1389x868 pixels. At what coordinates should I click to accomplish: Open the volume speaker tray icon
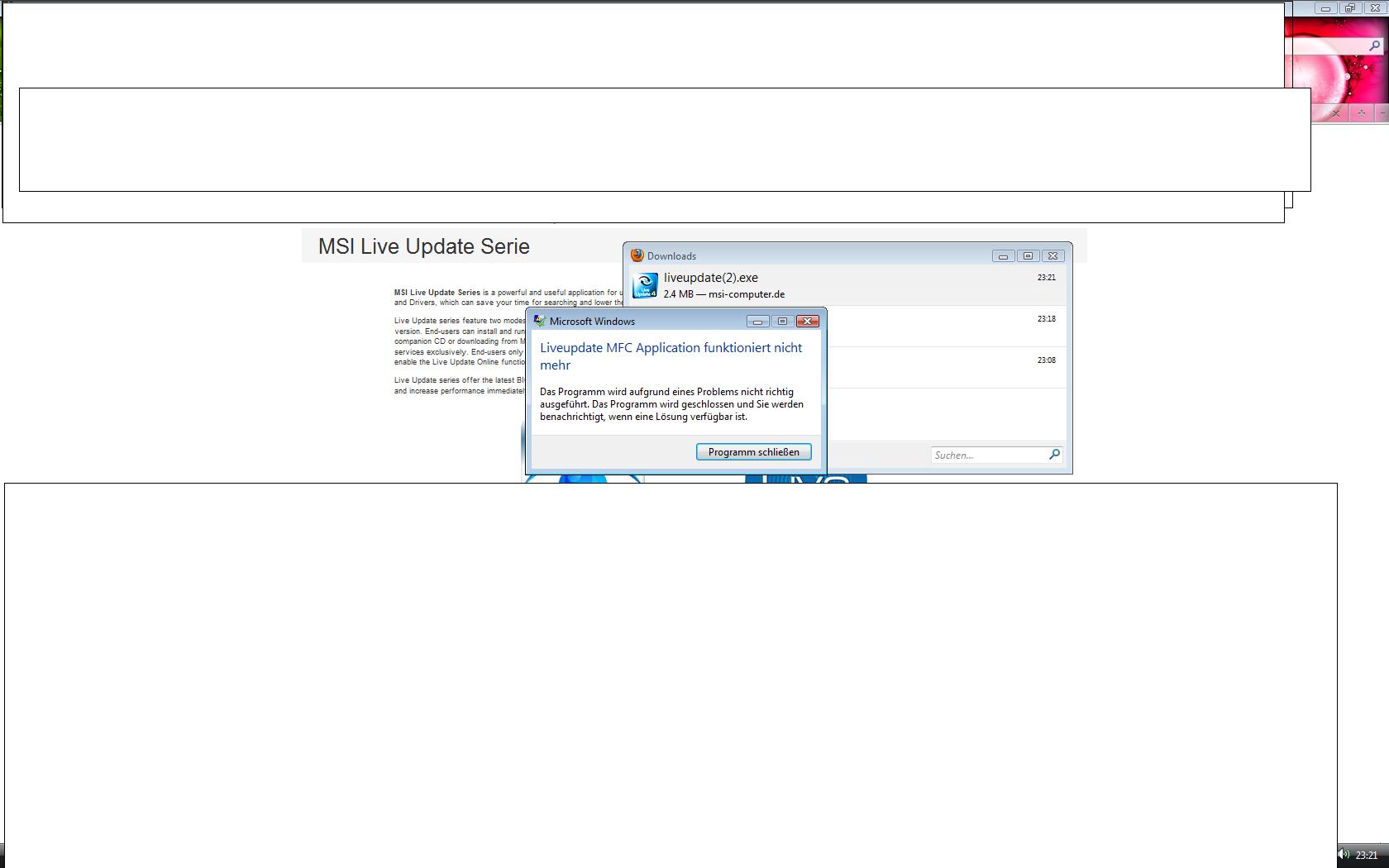(1344, 855)
